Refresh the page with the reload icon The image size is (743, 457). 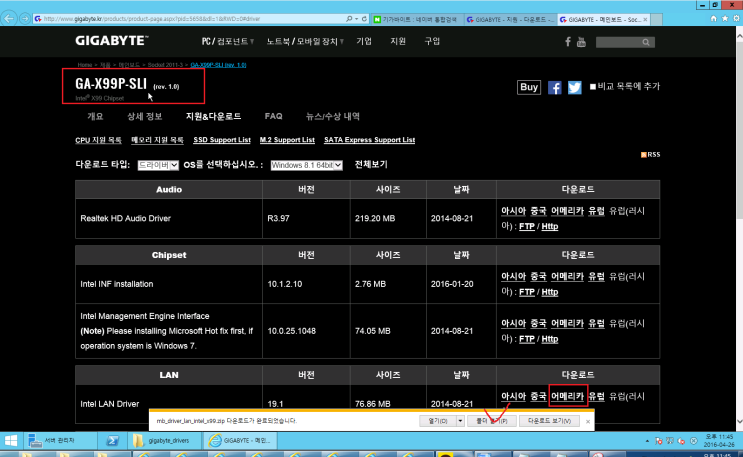click(364, 19)
